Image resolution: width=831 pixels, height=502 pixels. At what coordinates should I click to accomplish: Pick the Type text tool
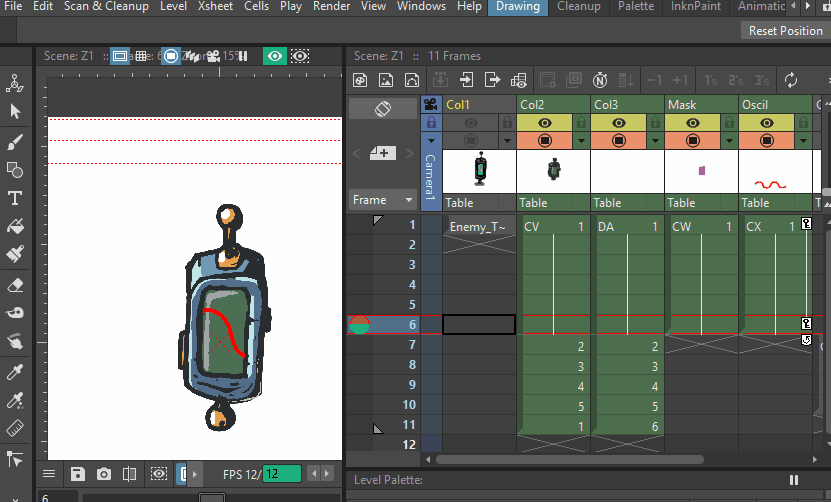pos(15,198)
